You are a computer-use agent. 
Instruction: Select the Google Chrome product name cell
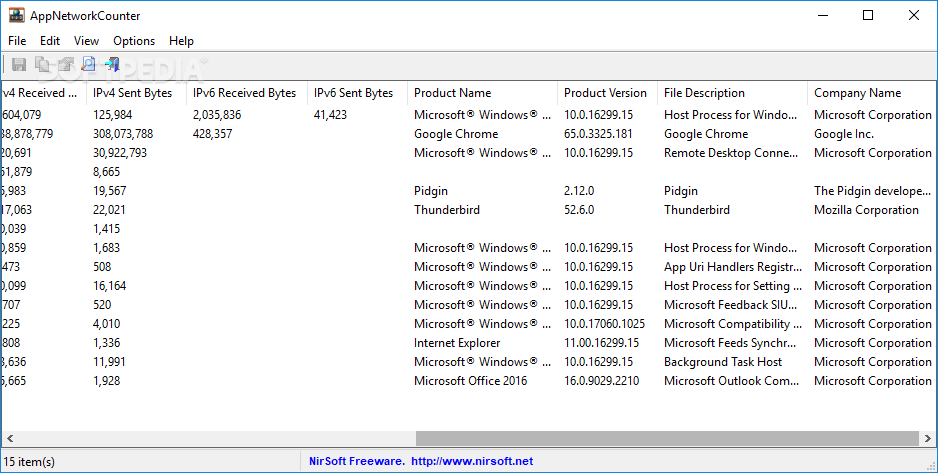[x=456, y=134]
